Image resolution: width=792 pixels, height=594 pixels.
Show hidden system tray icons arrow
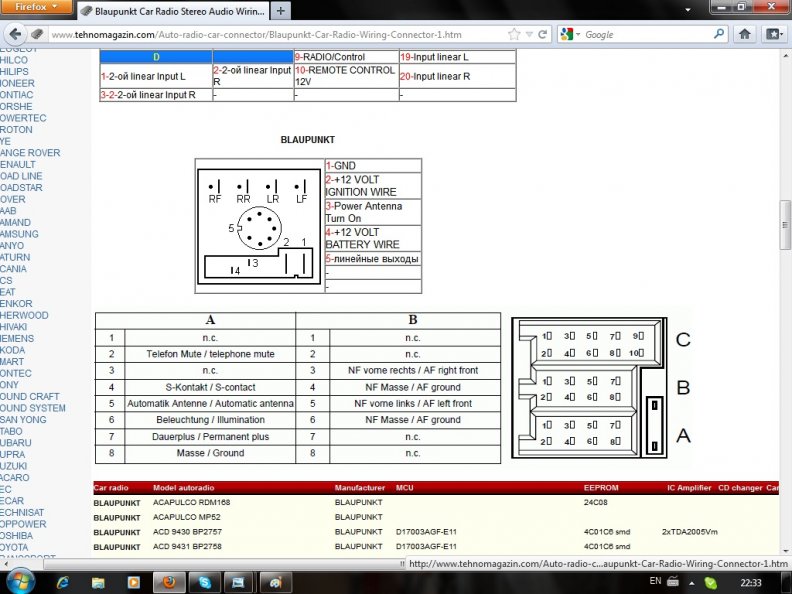coord(678,581)
